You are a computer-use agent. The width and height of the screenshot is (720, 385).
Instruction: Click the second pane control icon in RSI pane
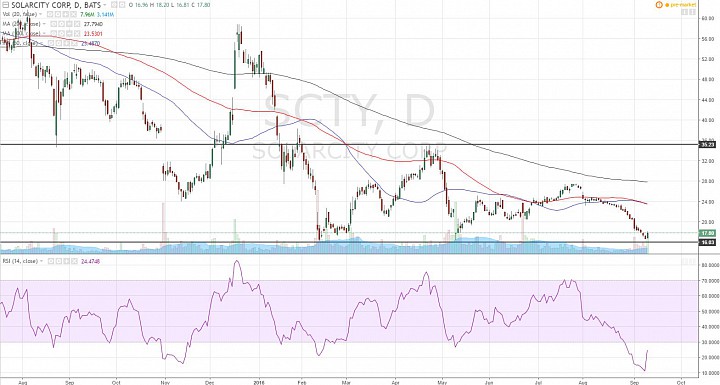(692, 261)
